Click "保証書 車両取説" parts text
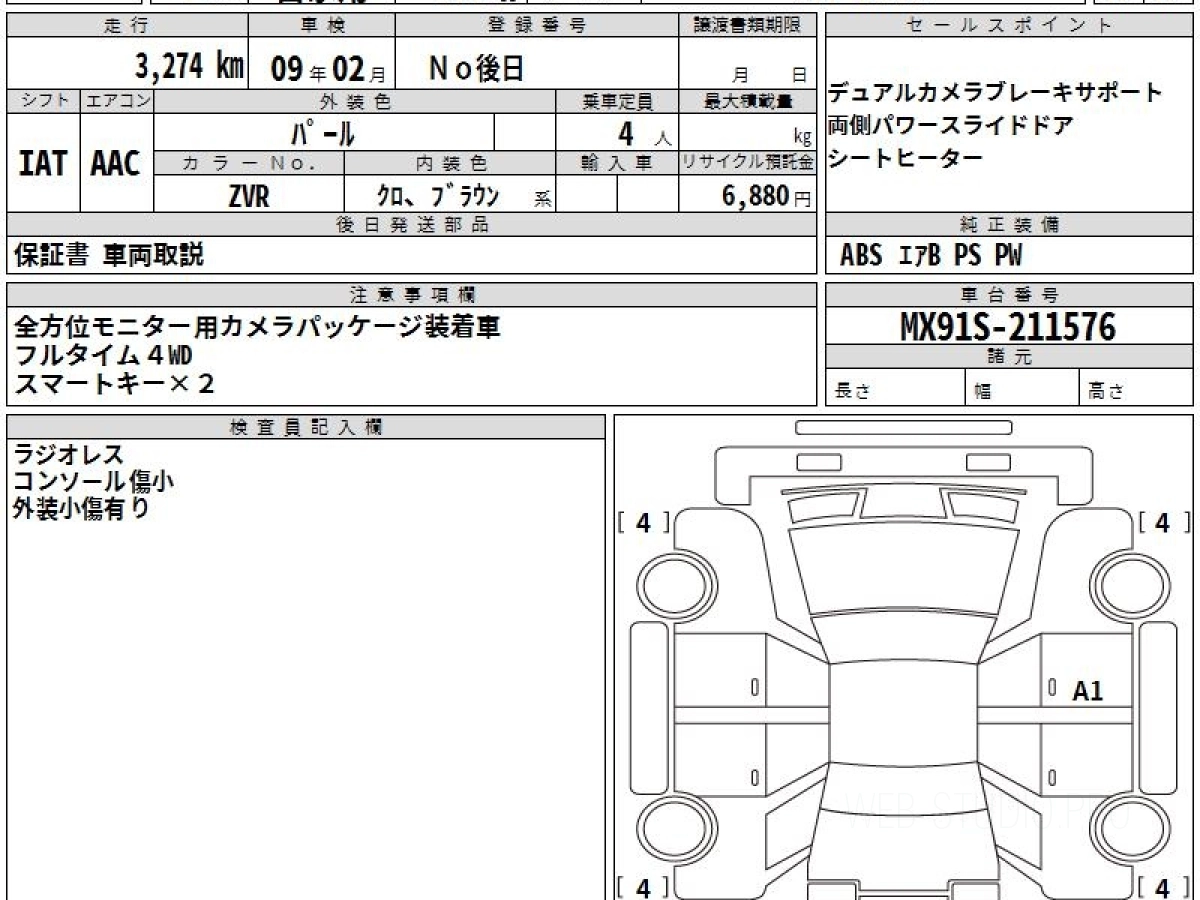The image size is (1200, 900). click(x=109, y=256)
